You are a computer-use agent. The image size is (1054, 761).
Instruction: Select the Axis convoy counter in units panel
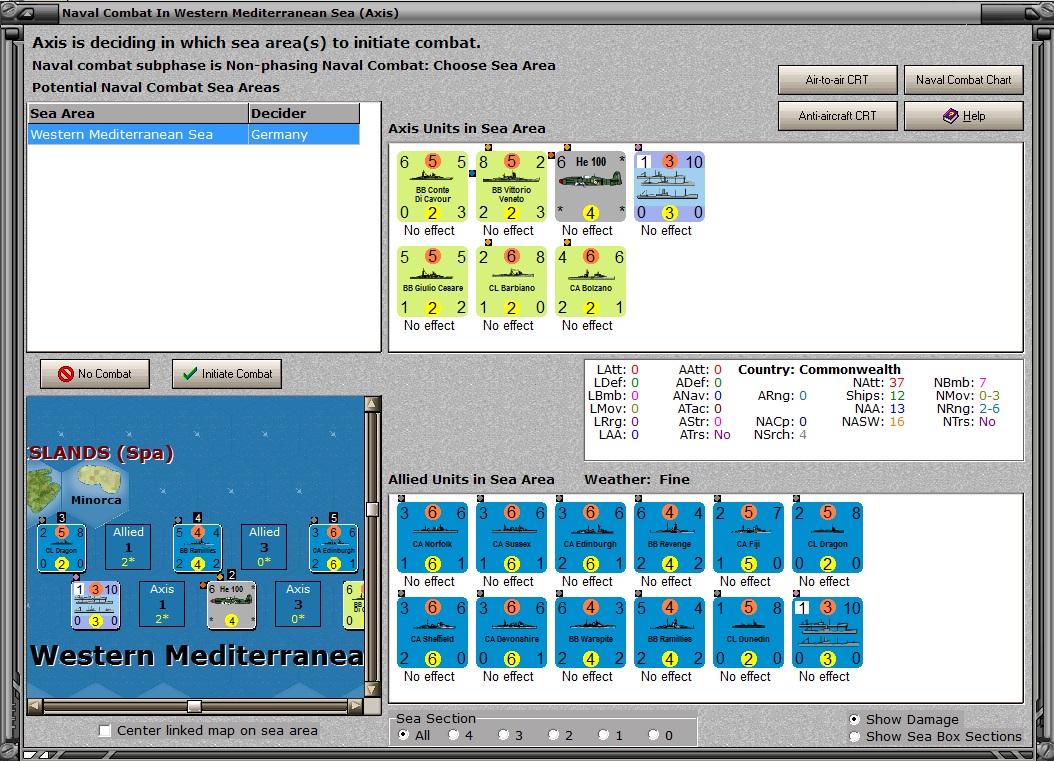[670, 186]
